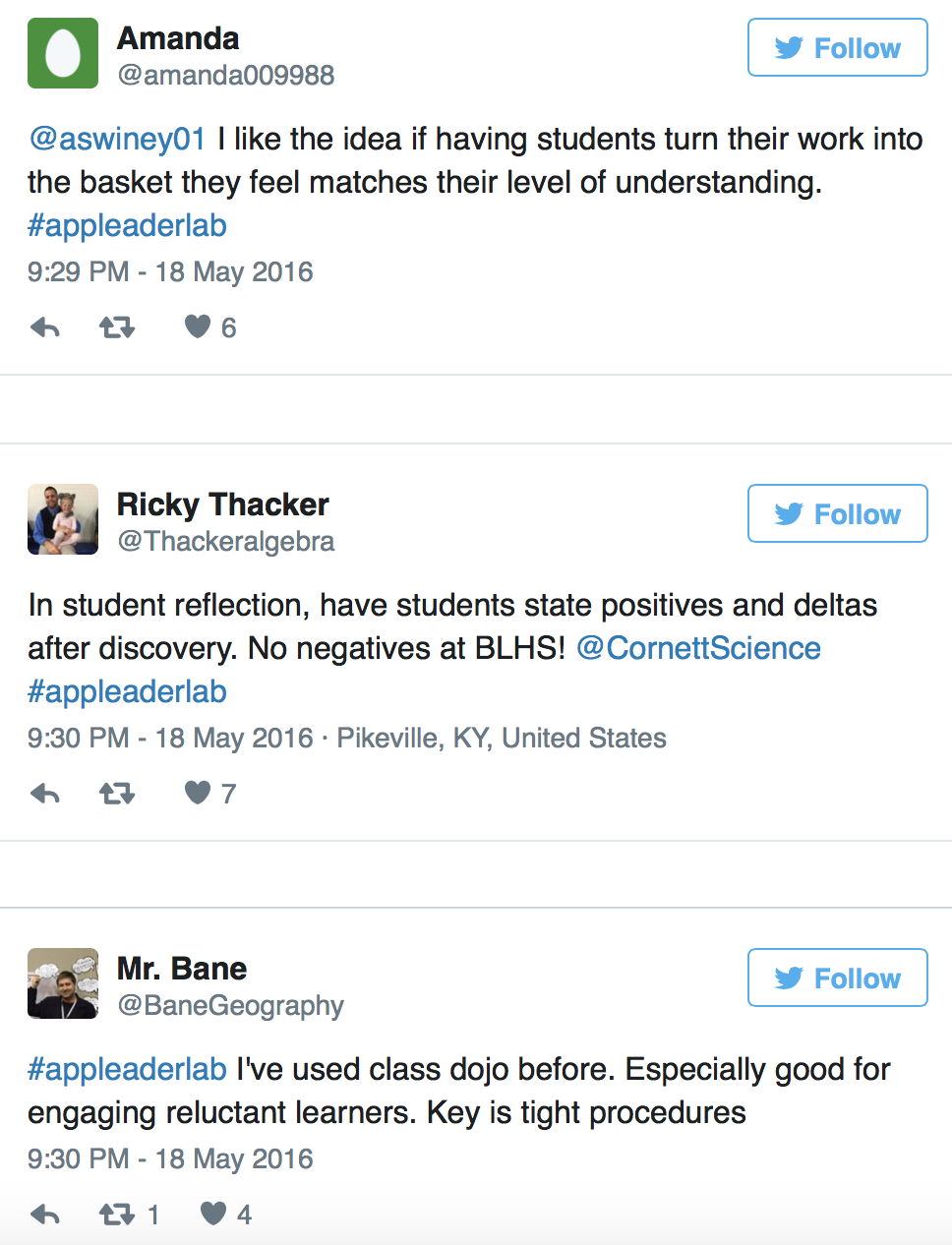Open Mr. Bane's profile photo

pyautogui.click(x=63, y=983)
